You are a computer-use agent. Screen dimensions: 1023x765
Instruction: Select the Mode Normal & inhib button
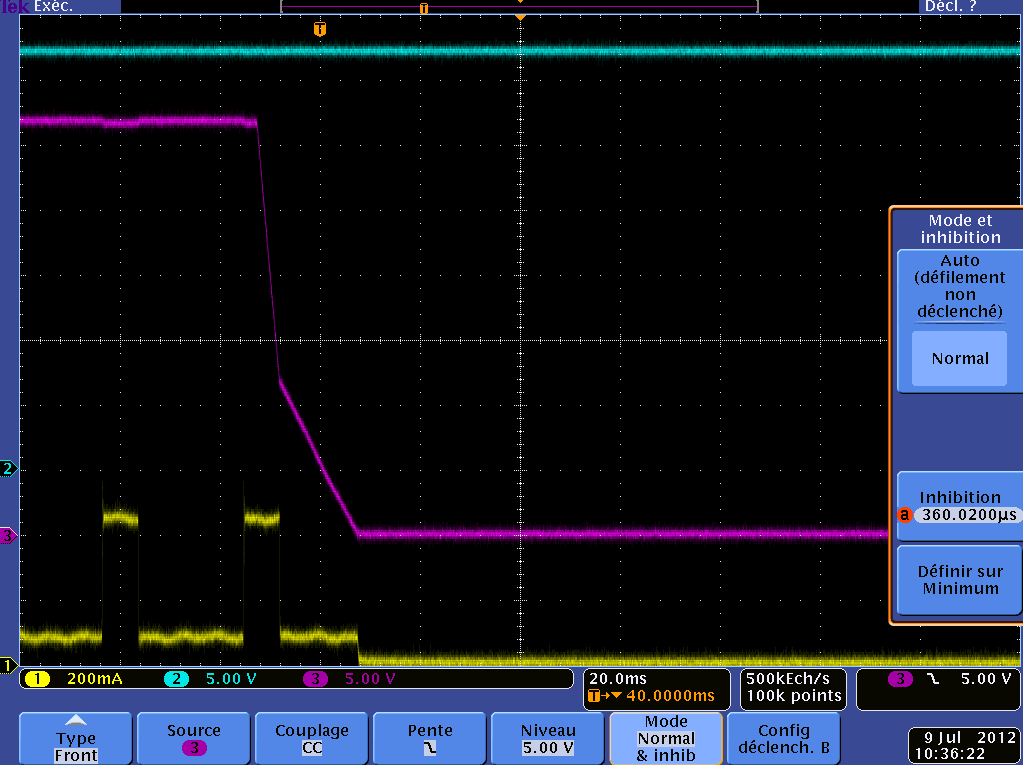(x=666, y=739)
